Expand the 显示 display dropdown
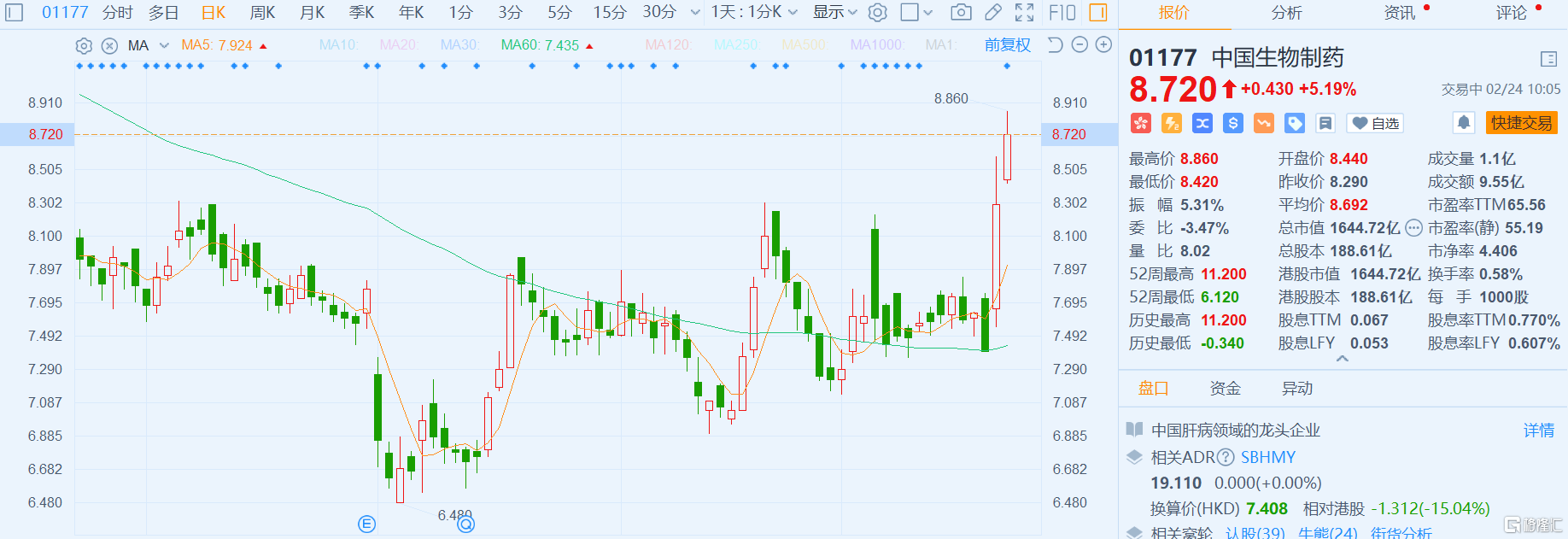 [x=834, y=12]
